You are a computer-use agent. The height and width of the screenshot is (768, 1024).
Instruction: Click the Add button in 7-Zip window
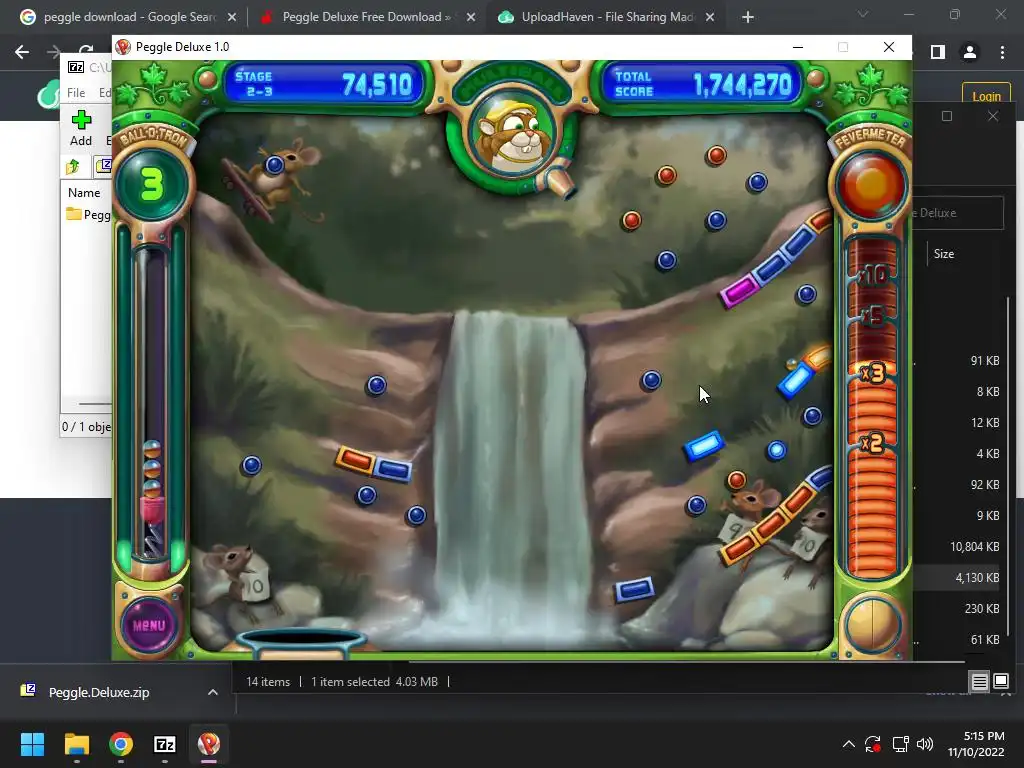pos(81,128)
